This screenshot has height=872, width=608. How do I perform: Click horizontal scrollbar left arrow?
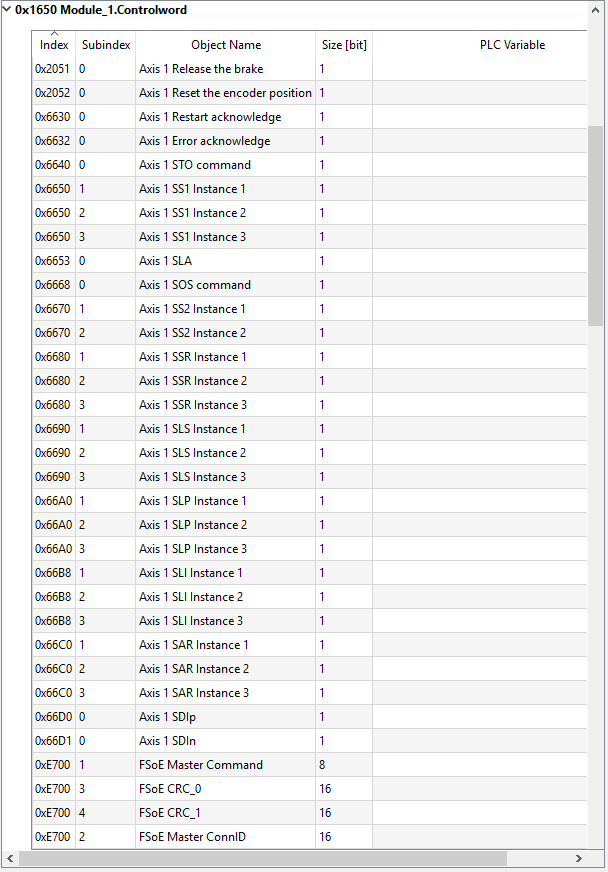(10, 858)
